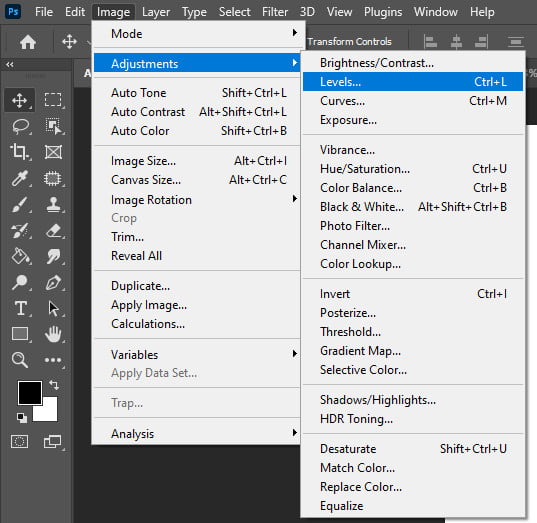This screenshot has width=537, height=523.
Task: Select the Horizontal Type tool
Action: [20, 308]
